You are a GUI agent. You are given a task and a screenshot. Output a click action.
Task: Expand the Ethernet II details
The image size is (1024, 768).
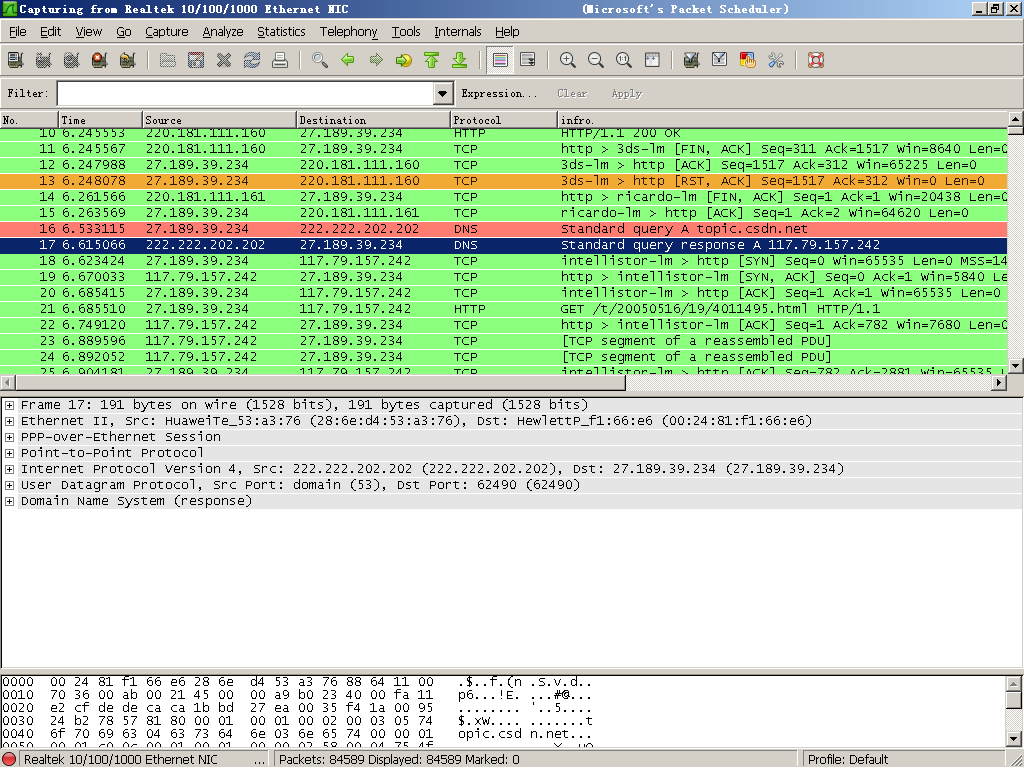click(x=10, y=421)
